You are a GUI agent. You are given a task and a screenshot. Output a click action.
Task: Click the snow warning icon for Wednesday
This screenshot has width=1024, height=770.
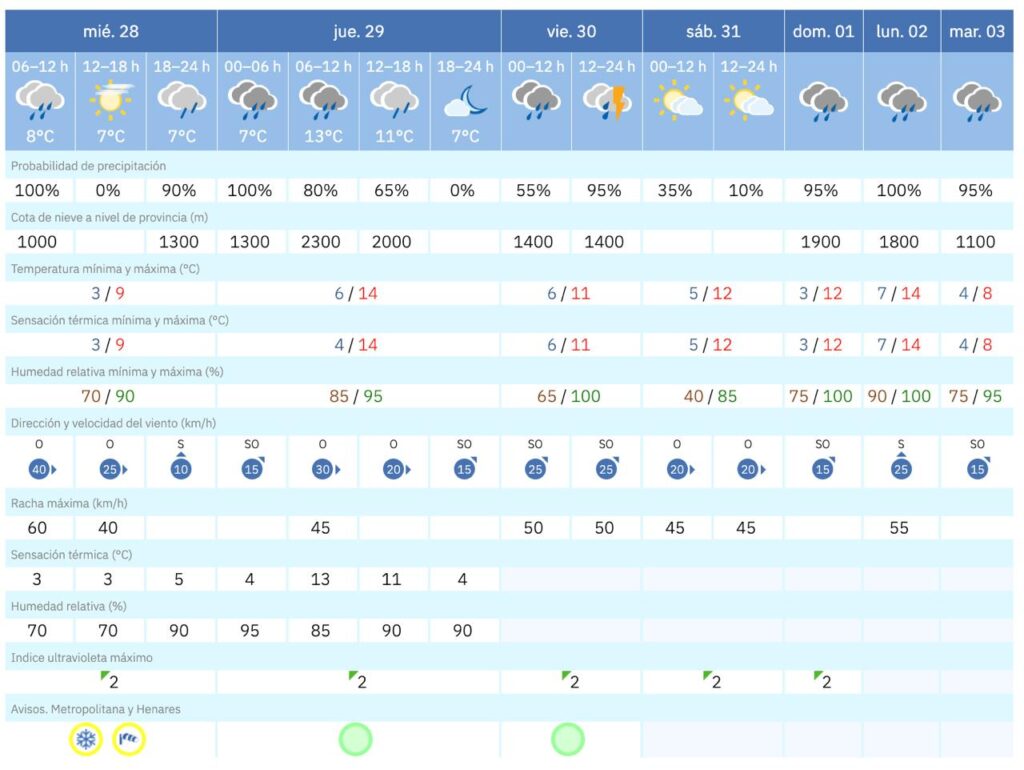[x=86, y=740]
